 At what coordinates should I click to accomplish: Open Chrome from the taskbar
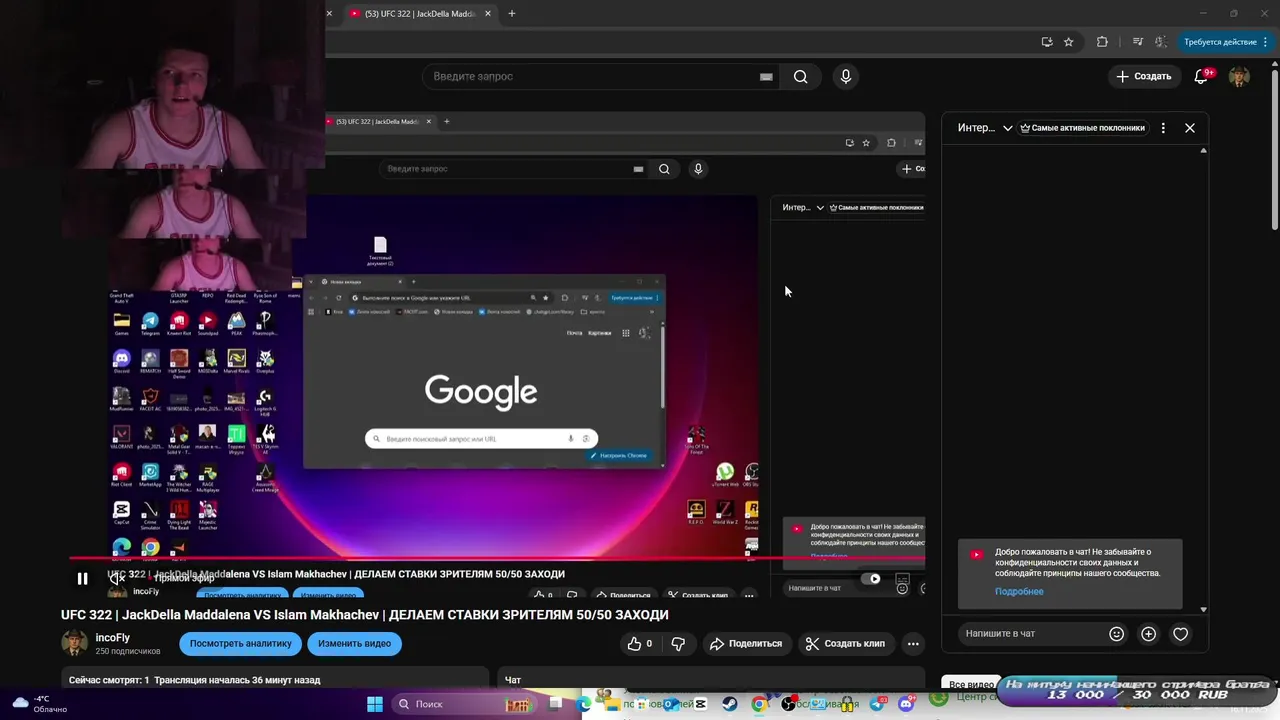pos(759,704)
